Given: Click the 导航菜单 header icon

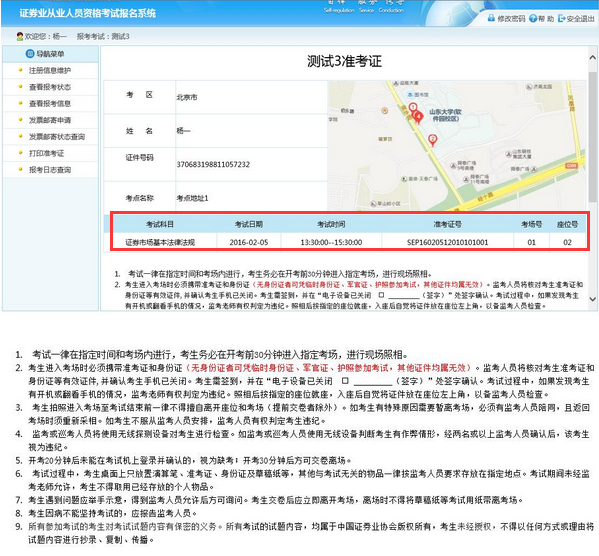Looking at the screenshot, I should [30, 54].
